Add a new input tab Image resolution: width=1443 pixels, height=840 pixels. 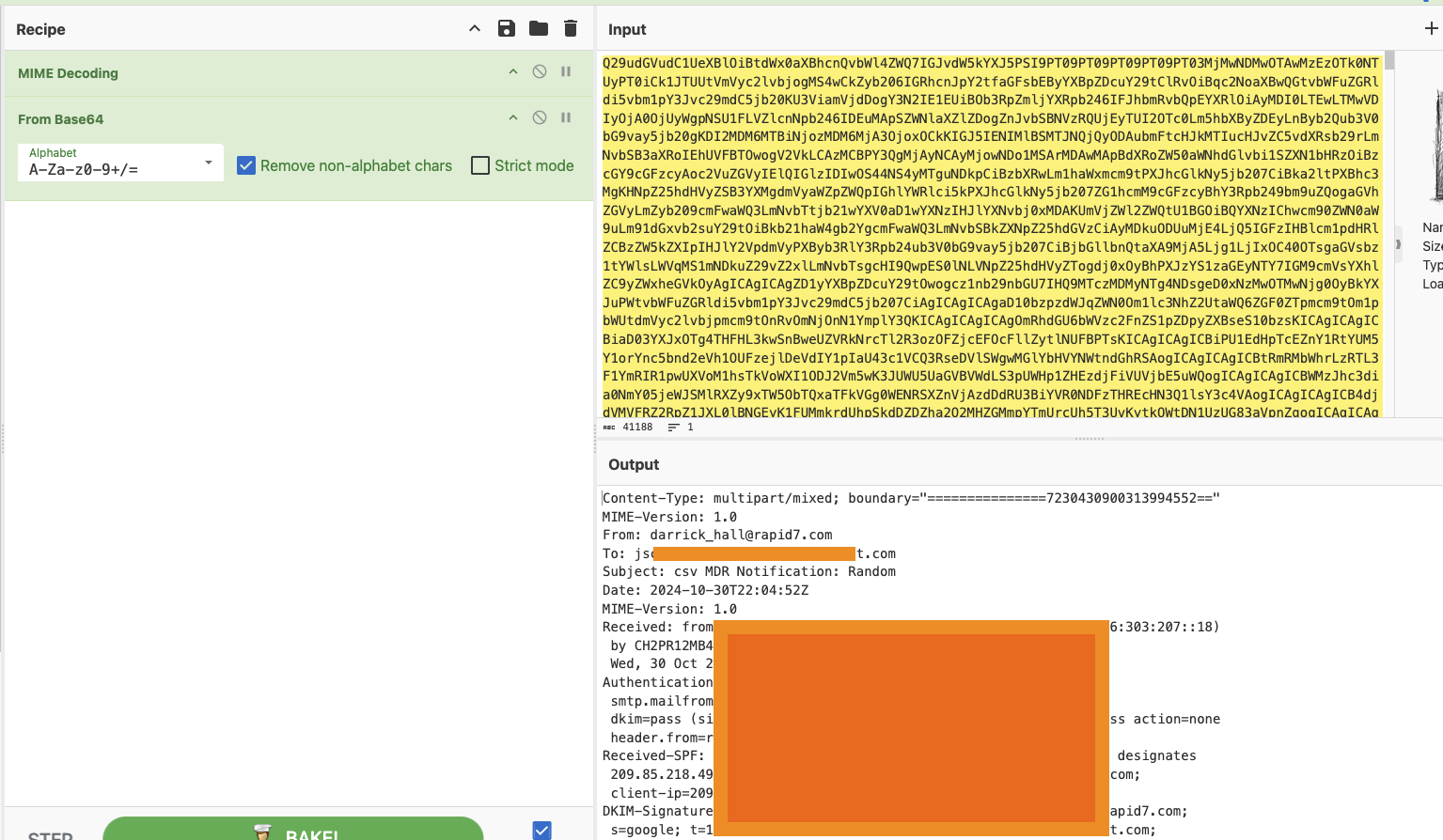(1431, 28)
